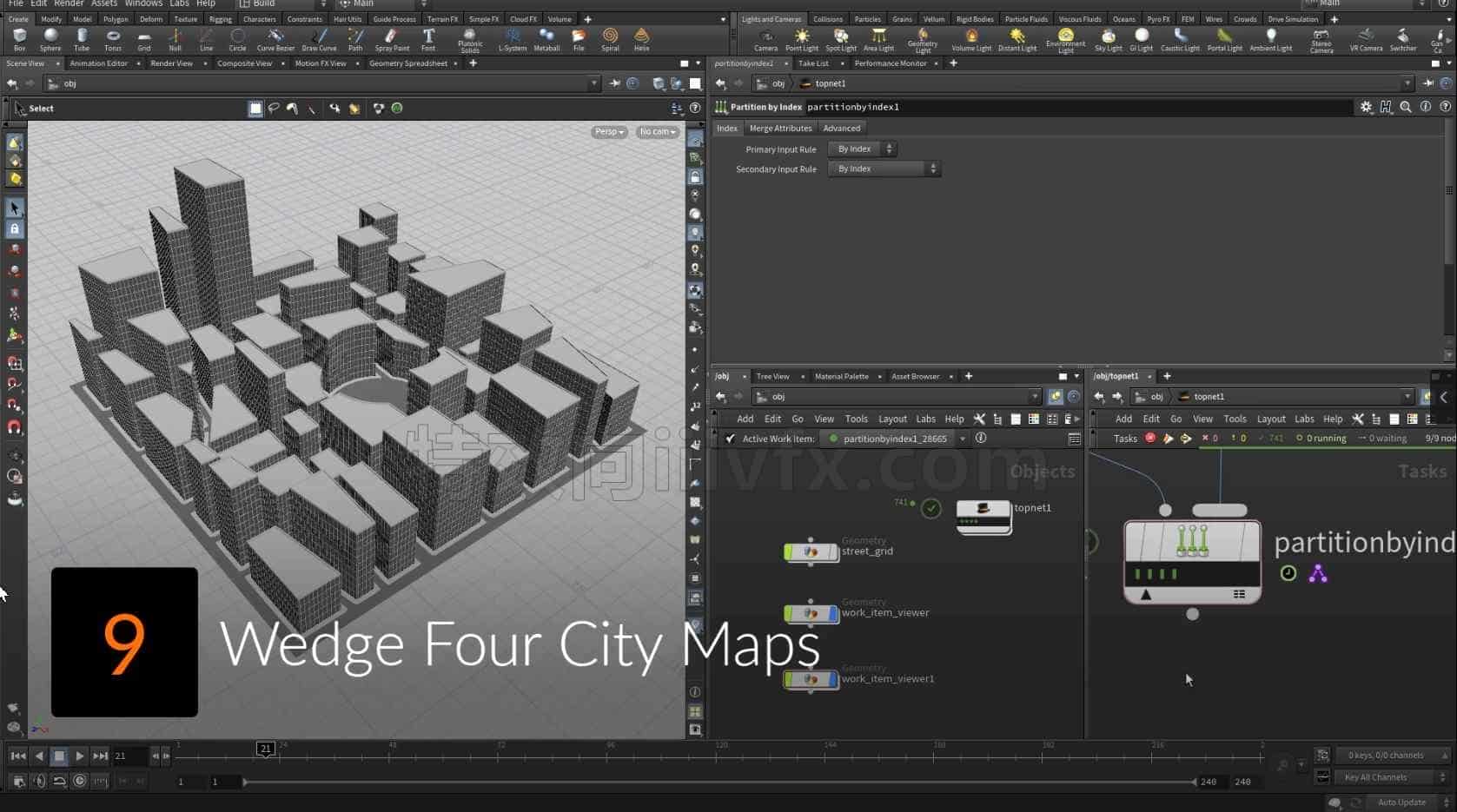Pick the Helix shelf tool
Viewport: 1457px width, 812px height.
[x=641, y=39]
